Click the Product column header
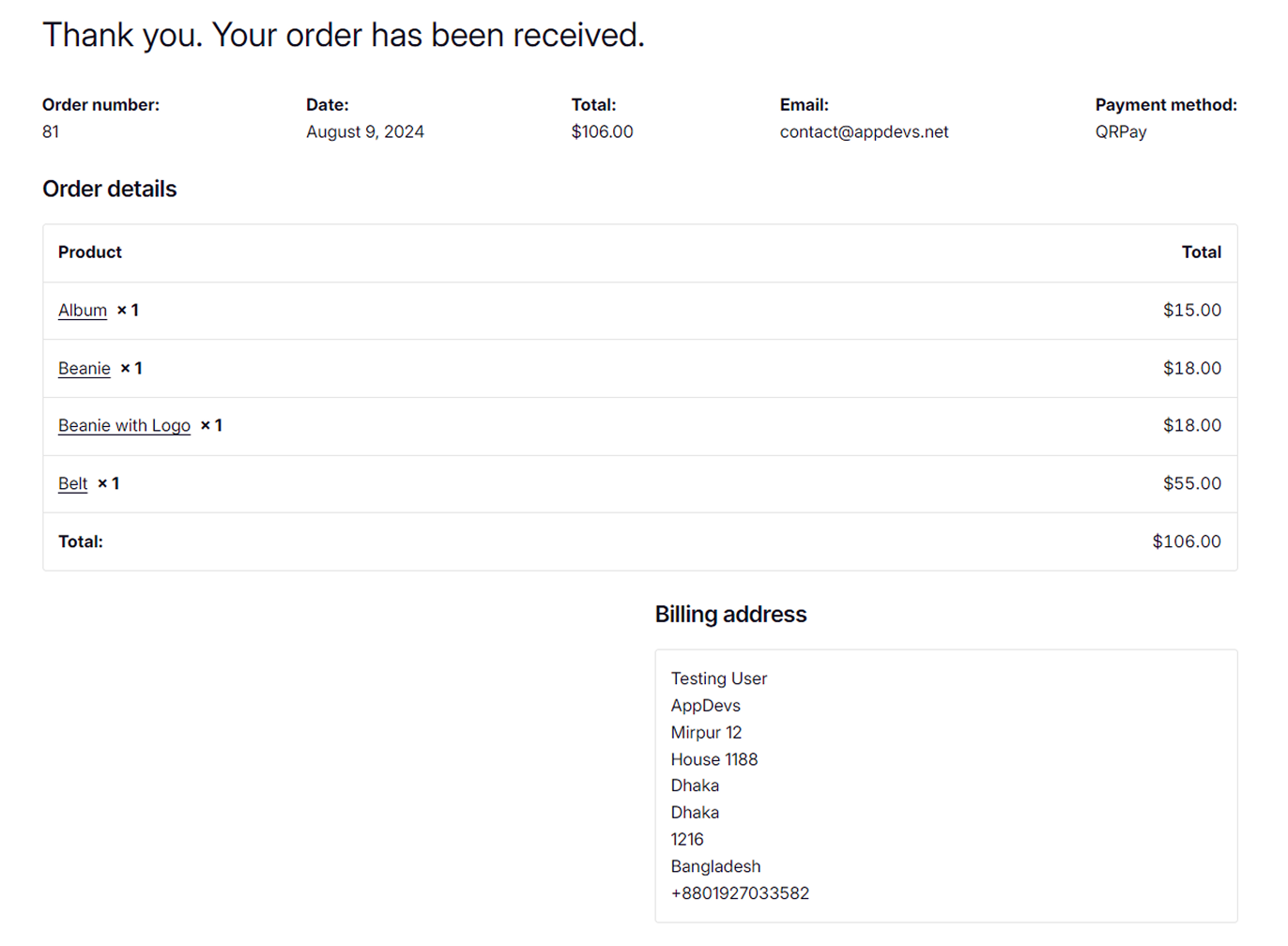The image size is (1288, 946). click(x=90, y=252)
